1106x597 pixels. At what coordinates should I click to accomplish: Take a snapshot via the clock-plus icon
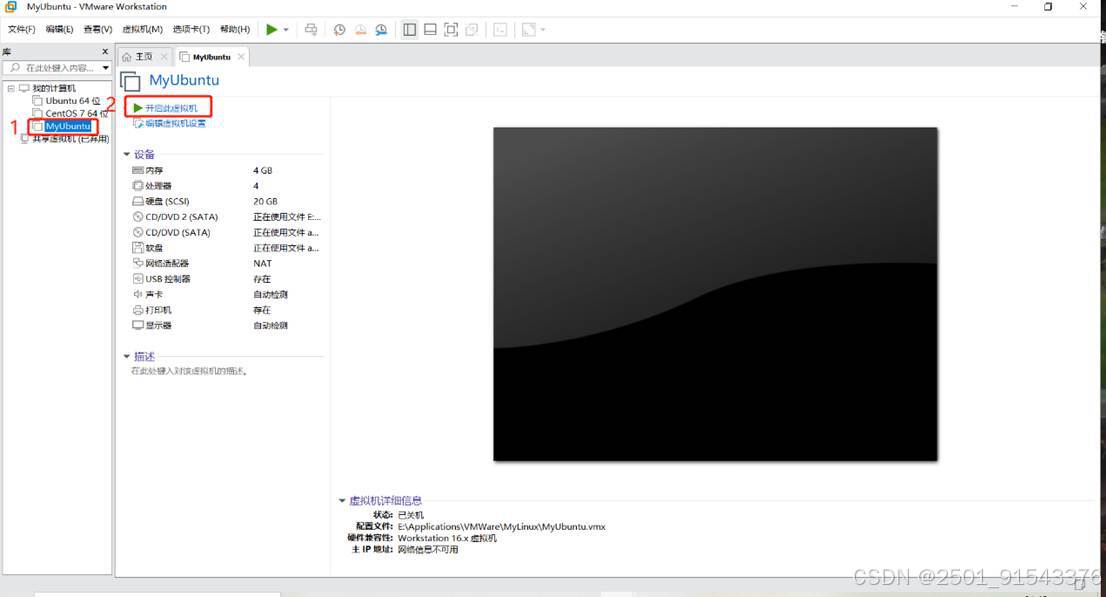tap(339, 30)
